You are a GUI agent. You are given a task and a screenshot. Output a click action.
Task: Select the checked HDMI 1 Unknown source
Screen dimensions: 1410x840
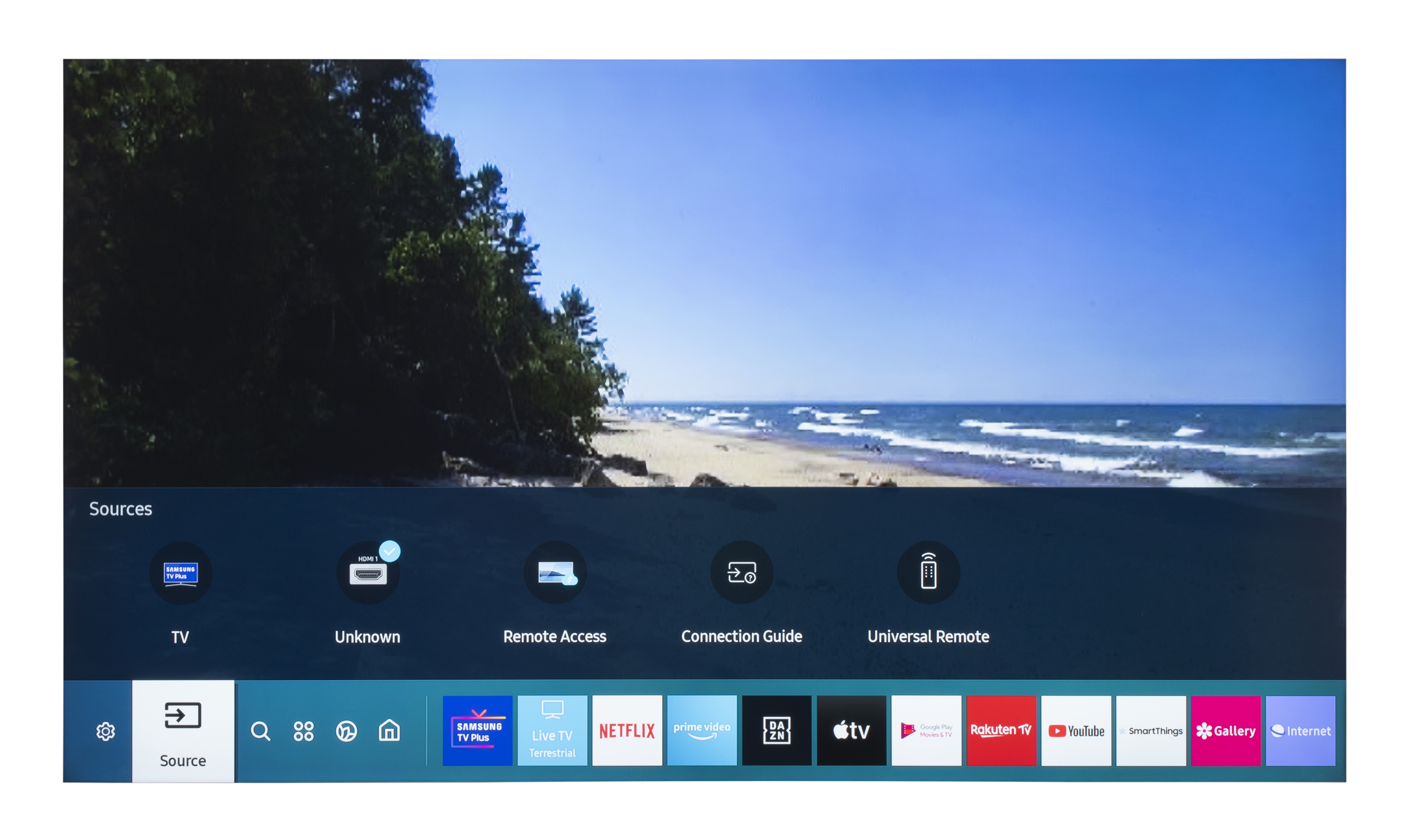pyautogui.click(x=368, y=574)
